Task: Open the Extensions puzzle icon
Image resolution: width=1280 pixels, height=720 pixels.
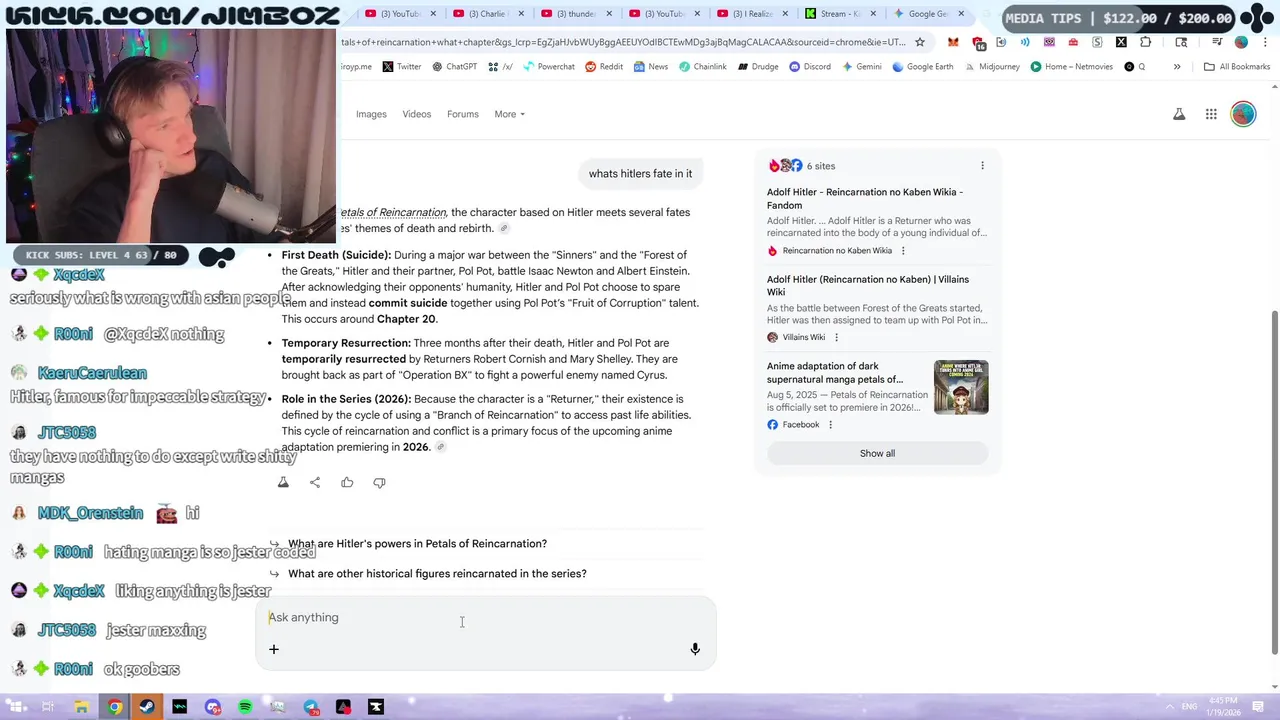Action: tap(1145, 42)
